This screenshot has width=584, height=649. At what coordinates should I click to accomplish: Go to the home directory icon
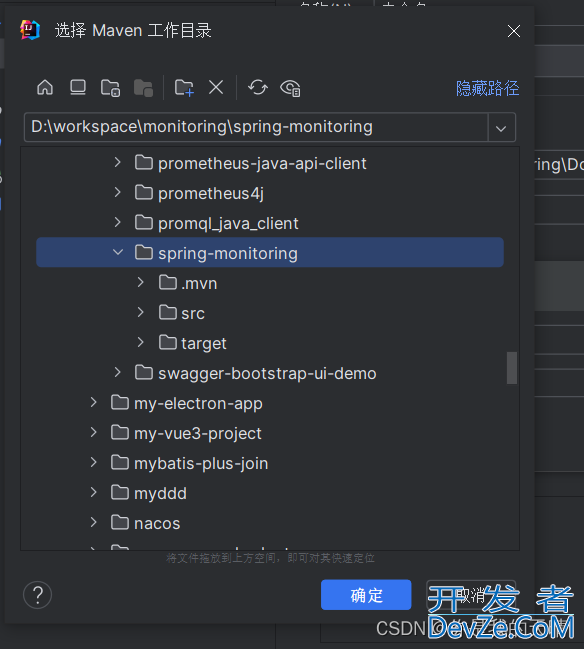pyautogui.click(x=45, y=88)
